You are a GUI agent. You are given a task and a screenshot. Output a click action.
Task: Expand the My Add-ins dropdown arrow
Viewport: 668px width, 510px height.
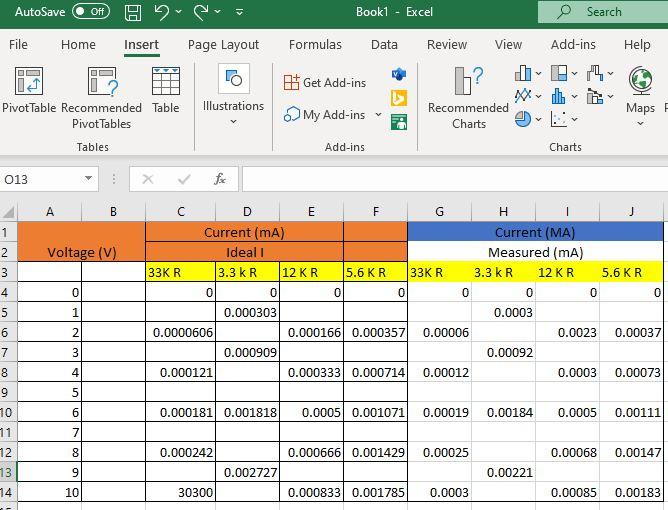click(378, 115)
